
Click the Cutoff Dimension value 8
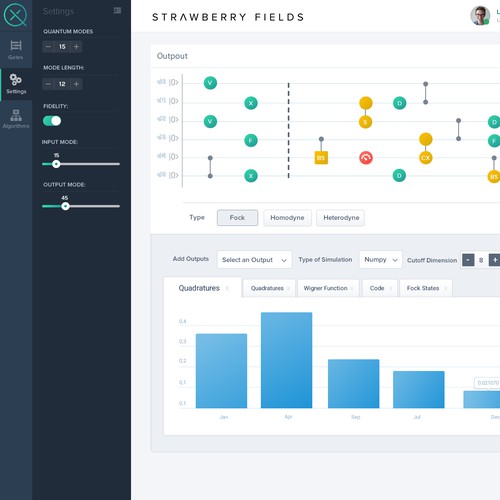481,260
